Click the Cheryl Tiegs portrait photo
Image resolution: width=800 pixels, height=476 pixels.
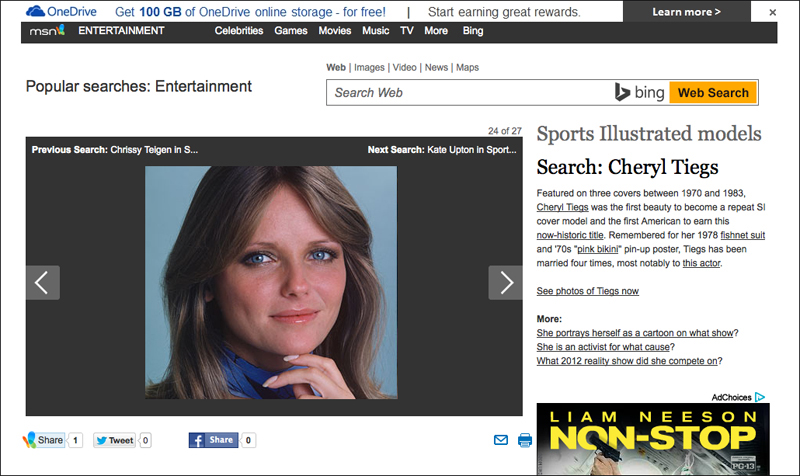[271, 282]
